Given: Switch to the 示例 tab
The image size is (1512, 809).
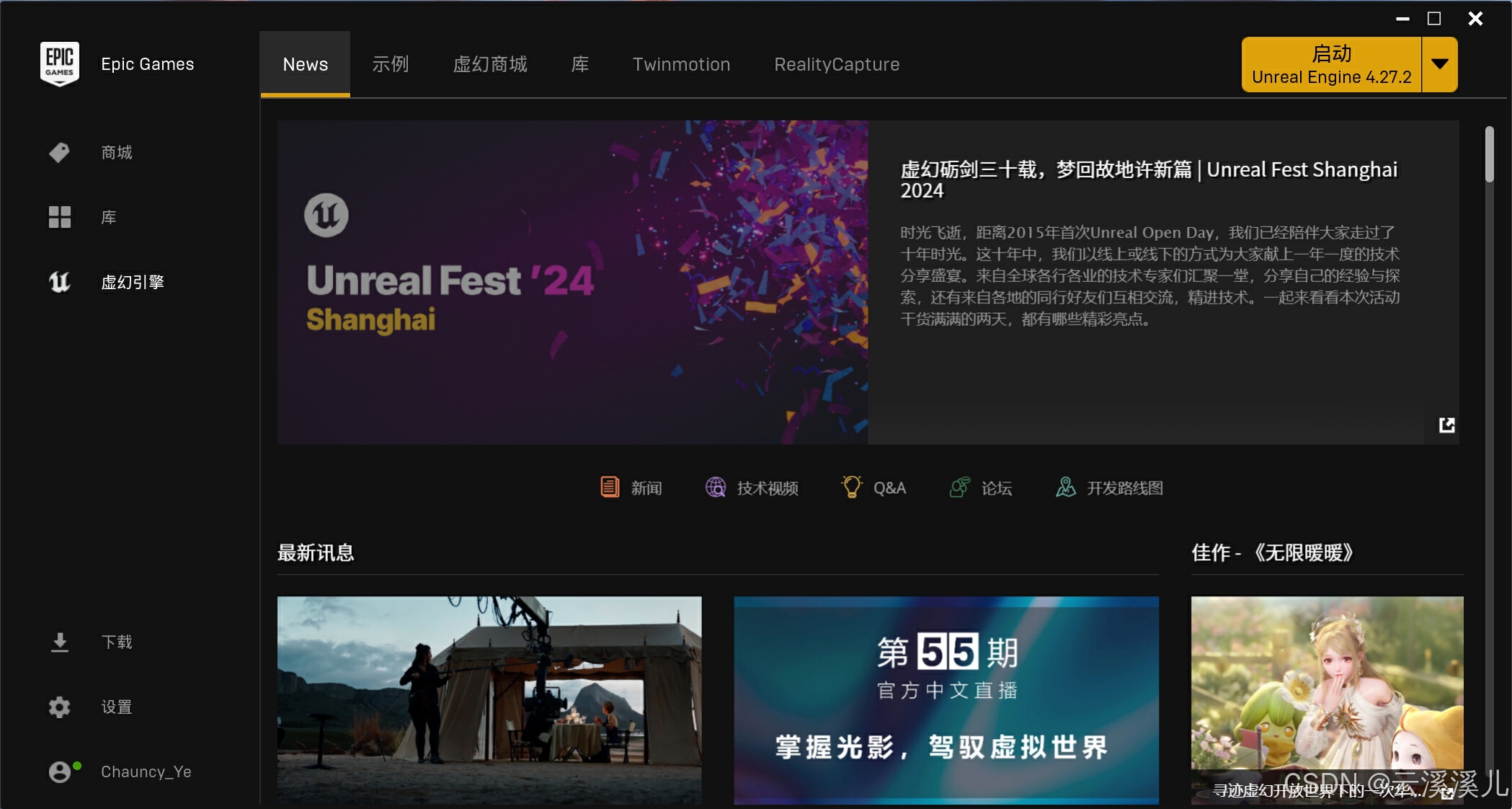Looking at the screenshot, I should tap(390, 64).
